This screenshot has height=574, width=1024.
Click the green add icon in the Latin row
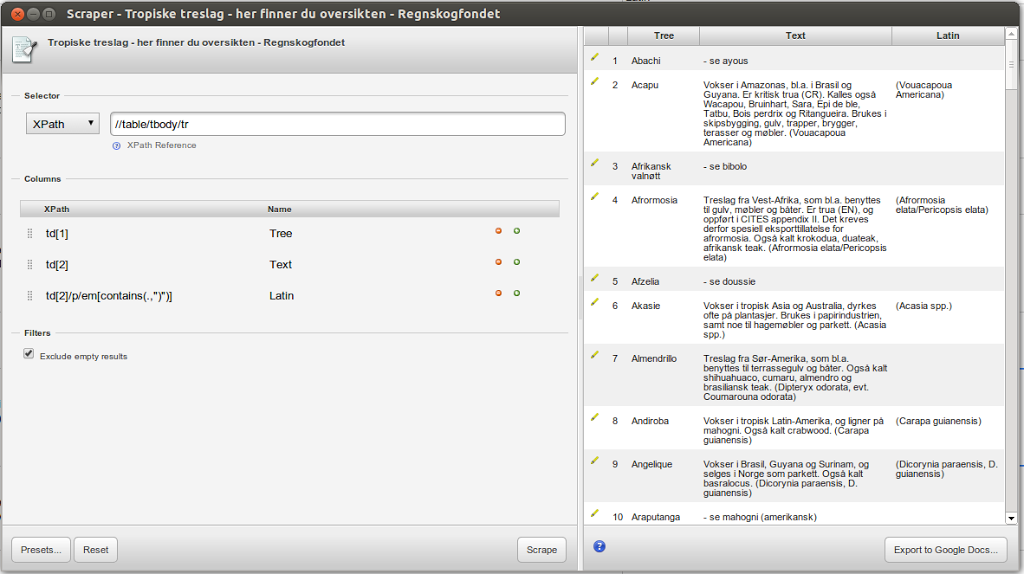tap(517, 293)
